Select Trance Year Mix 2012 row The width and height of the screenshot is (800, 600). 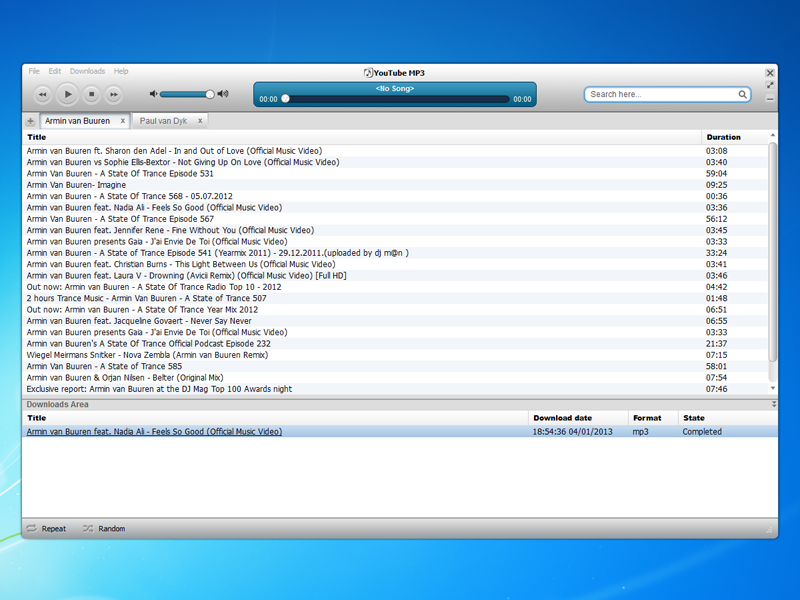click(x=395, y=310)
